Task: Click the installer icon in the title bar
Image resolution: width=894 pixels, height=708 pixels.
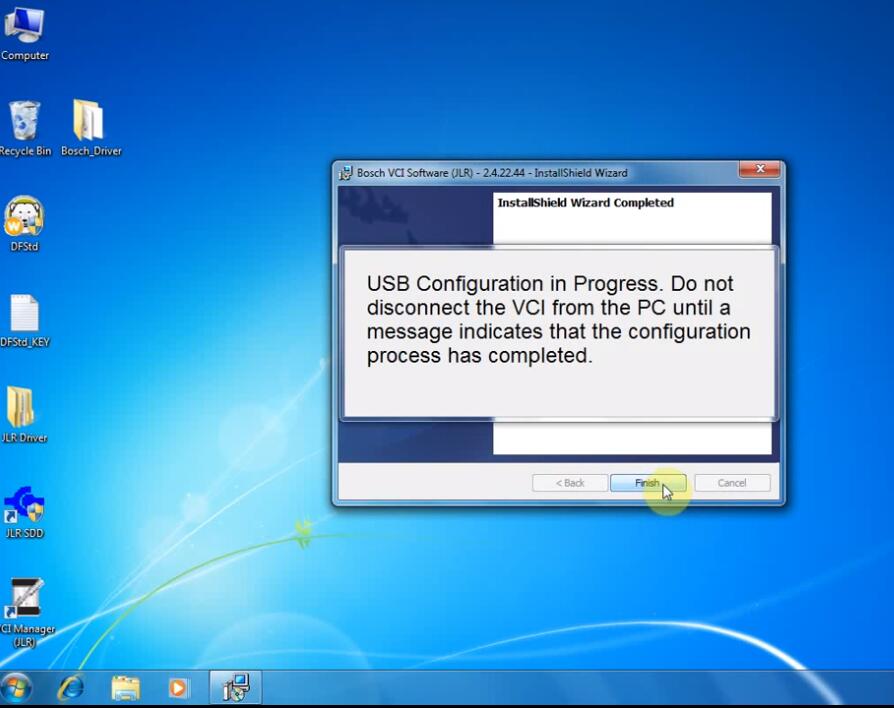Action: [x=346, y=173]
